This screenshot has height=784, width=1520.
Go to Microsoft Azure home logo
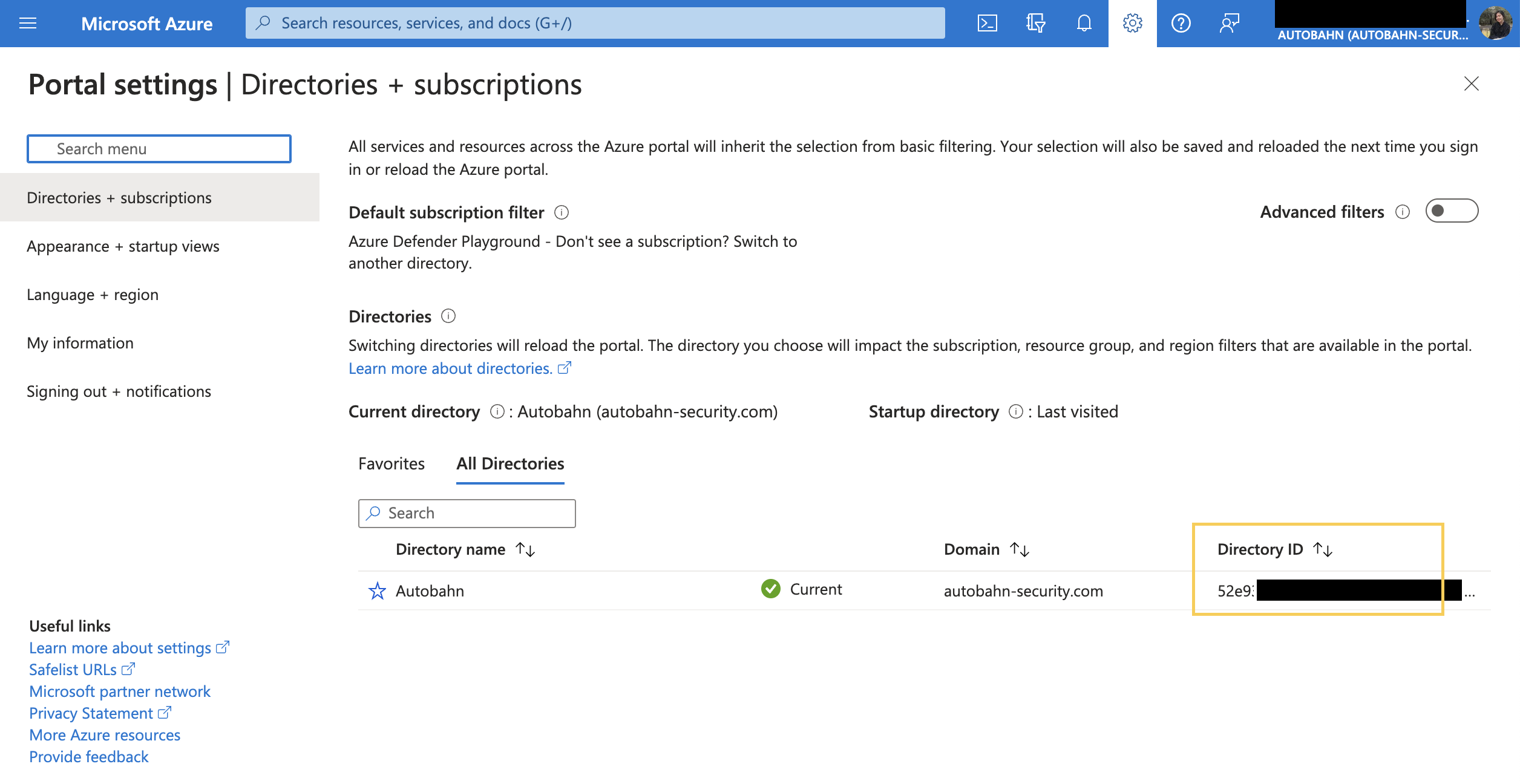pyautogui.click(x=147, y=24)
